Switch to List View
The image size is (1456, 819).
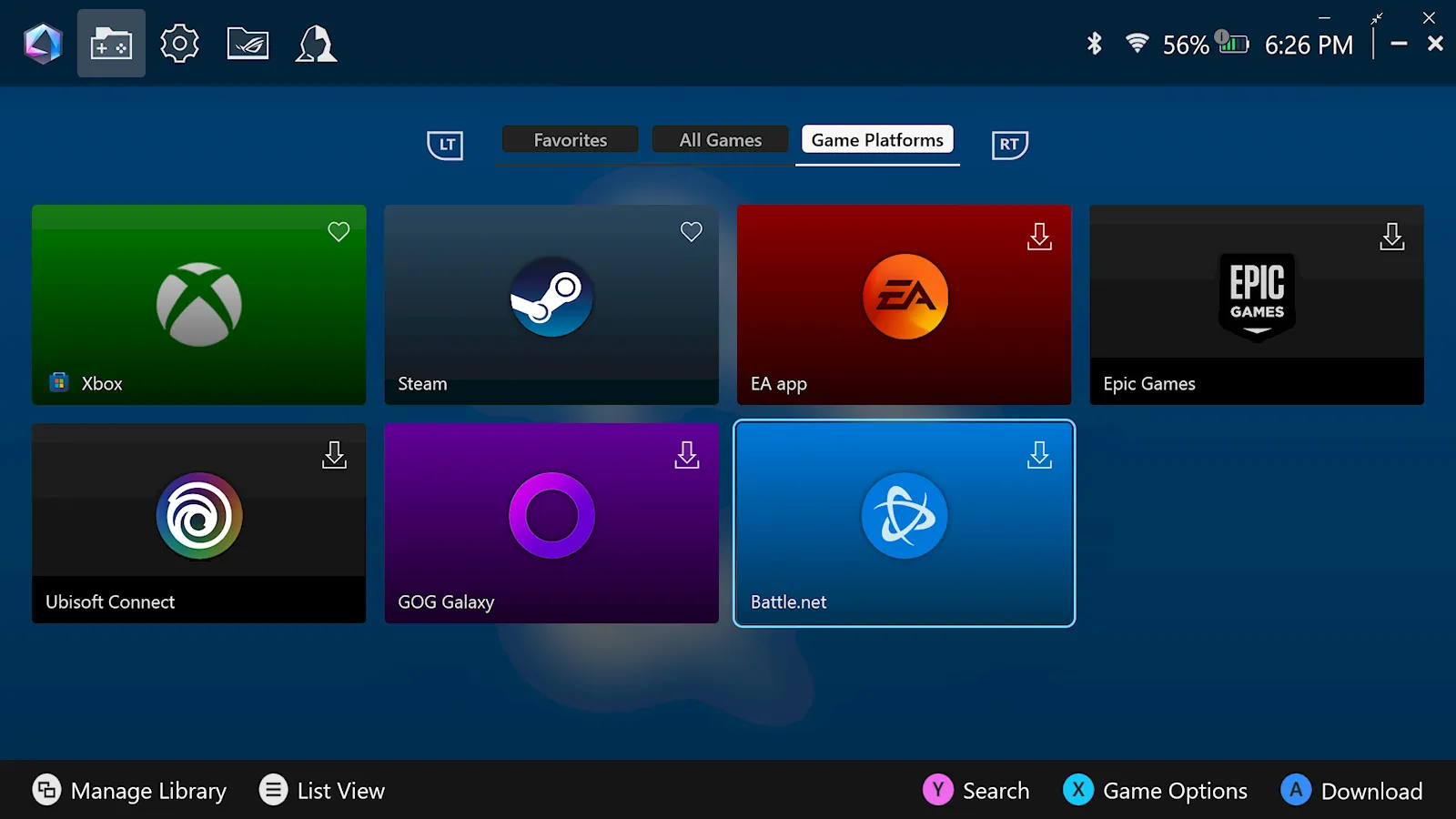[x=322, y=790]
